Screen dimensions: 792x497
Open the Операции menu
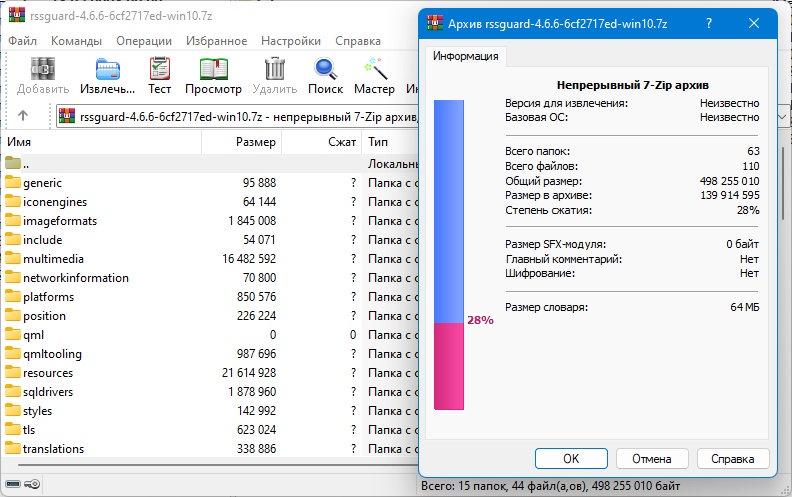[144, 41]
